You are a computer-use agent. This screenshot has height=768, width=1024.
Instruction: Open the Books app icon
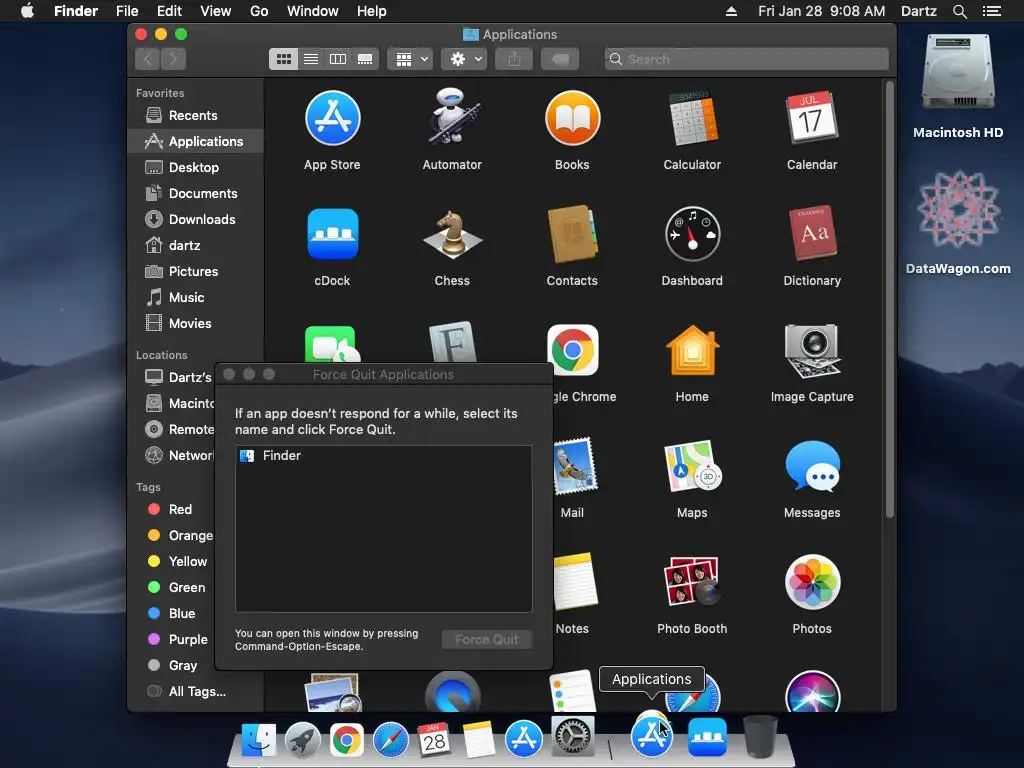pos(572,119)
